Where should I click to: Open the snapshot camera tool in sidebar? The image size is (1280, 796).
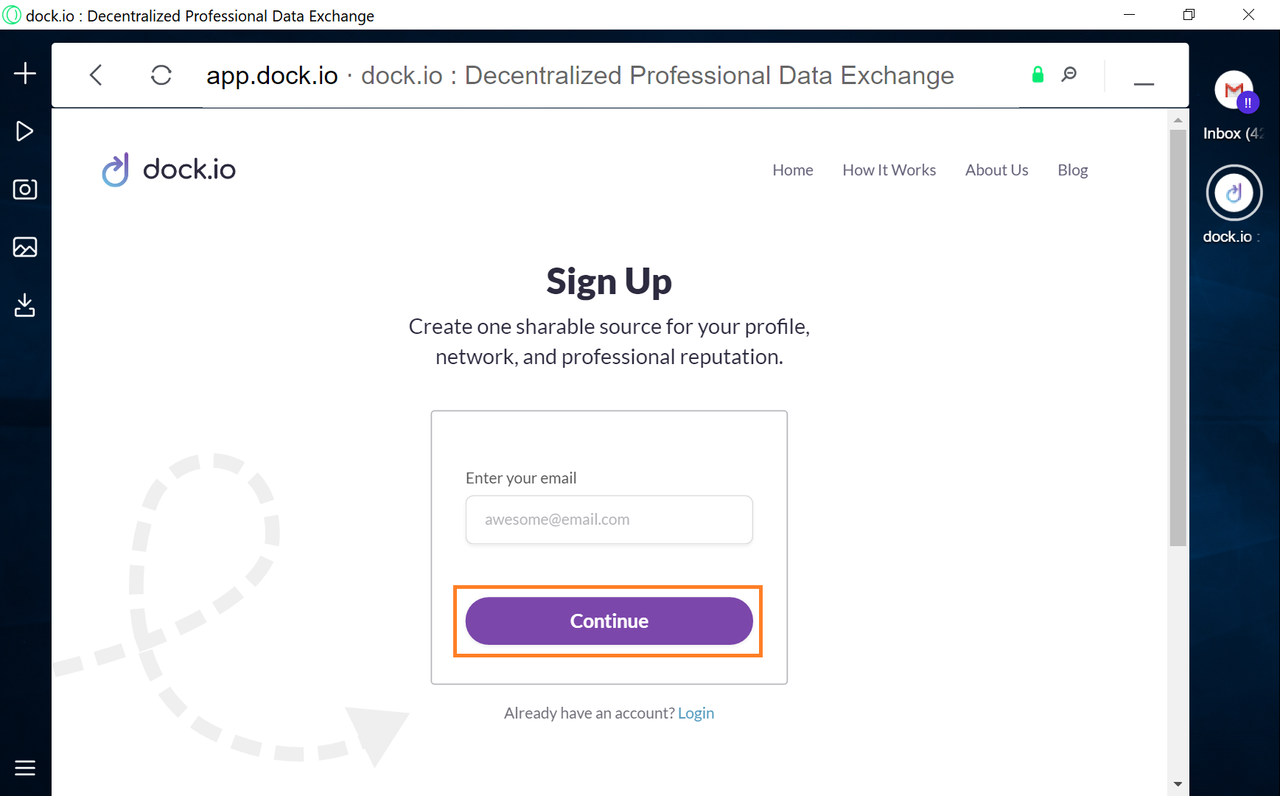pos(25,189)
